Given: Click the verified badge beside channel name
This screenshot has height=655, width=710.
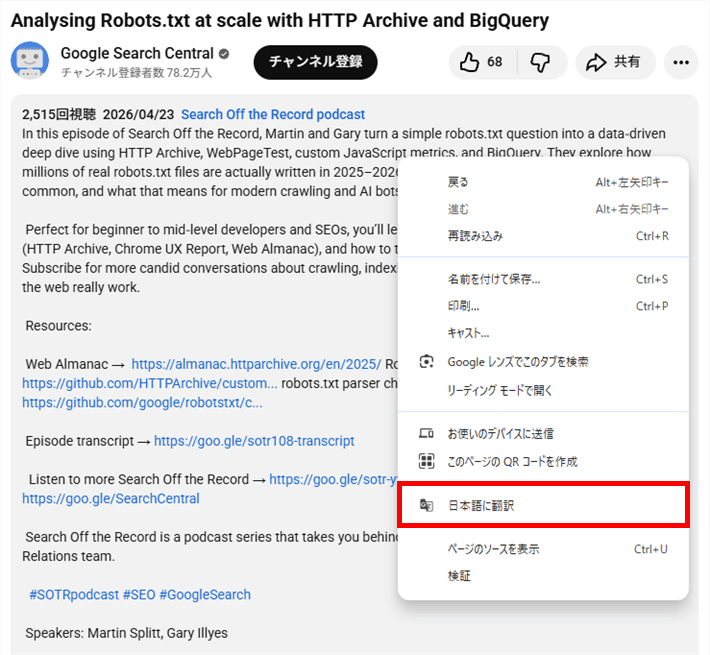Looking at the screenshot, I should click(224, 54).
